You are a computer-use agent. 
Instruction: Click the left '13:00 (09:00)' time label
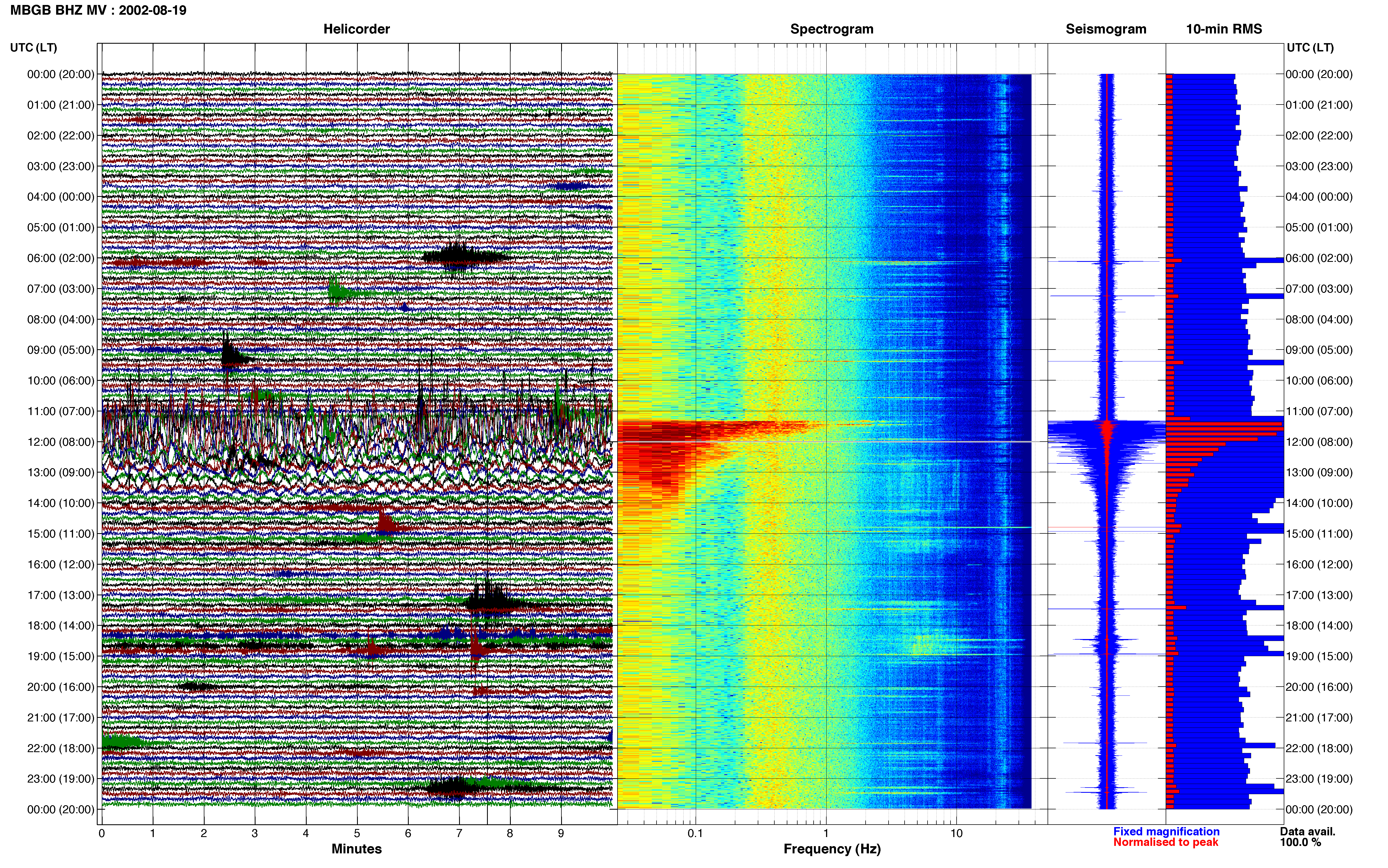pos(61,473)
